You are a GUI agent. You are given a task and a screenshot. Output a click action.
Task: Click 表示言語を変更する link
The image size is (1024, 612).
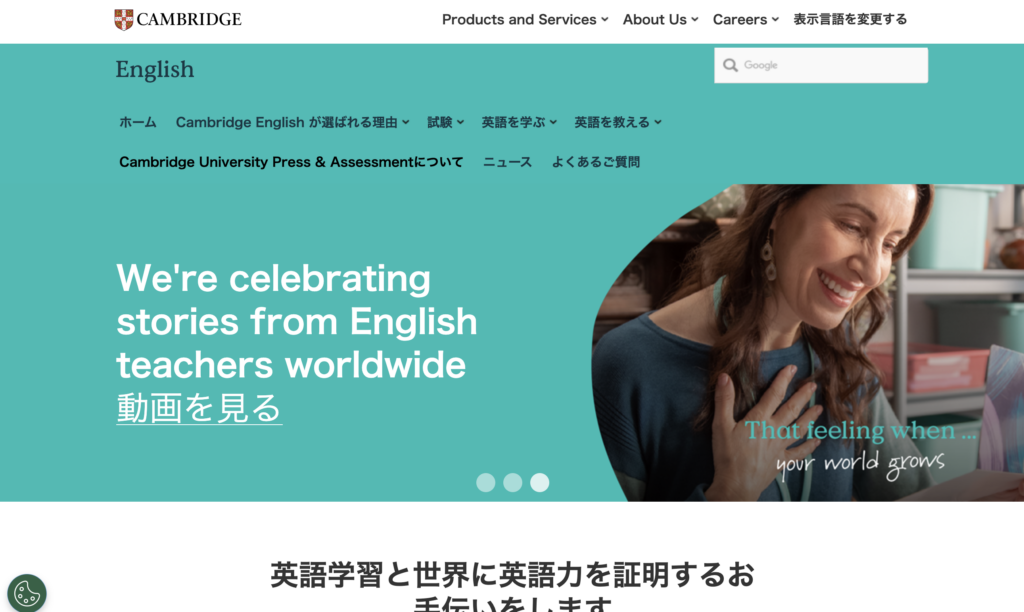tap(850, 20)
